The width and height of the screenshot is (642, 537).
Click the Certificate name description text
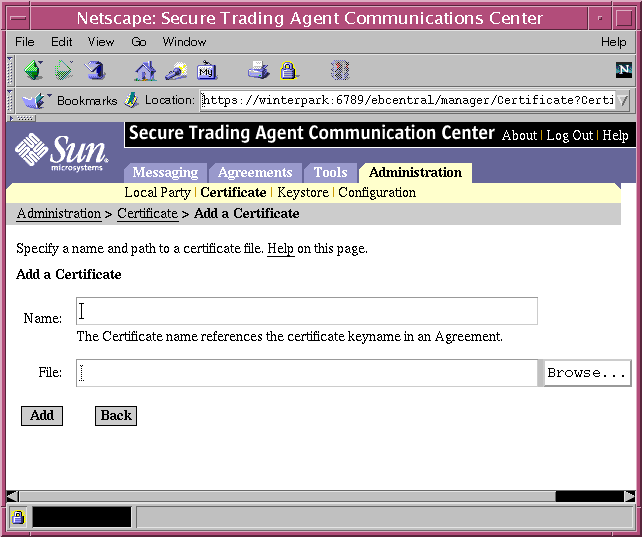[289, 336]
